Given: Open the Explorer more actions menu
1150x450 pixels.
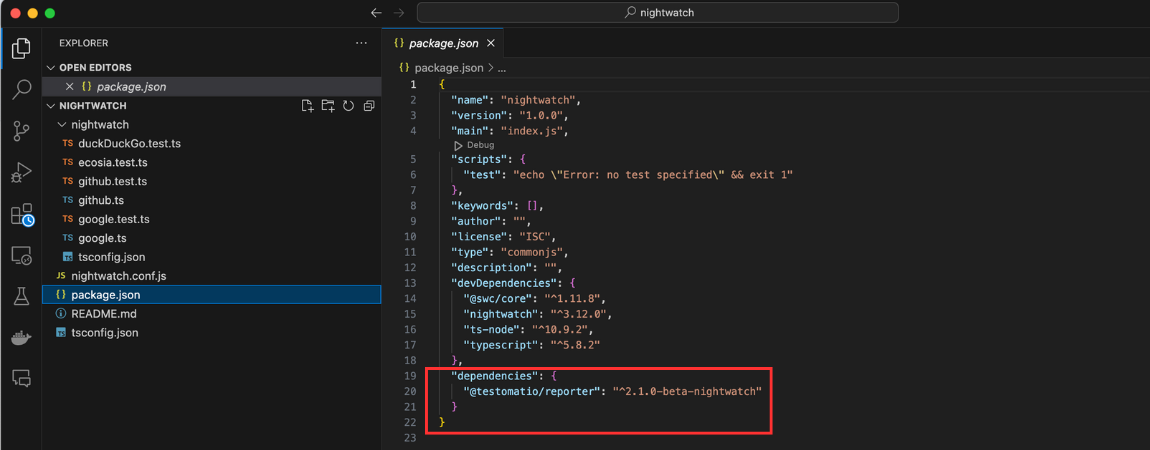Looking at the screenshot, I should [361, 43].
